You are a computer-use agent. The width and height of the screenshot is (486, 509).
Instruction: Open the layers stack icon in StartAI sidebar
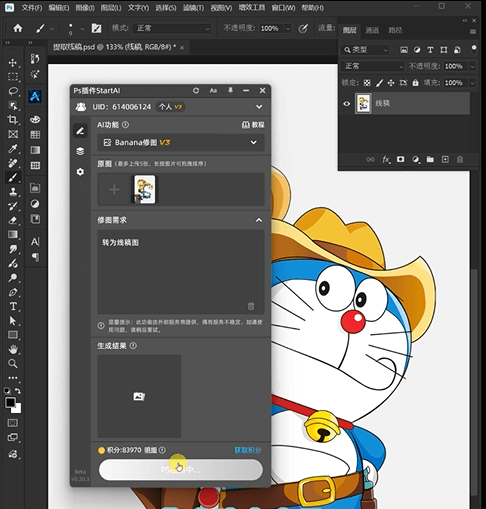80,151
